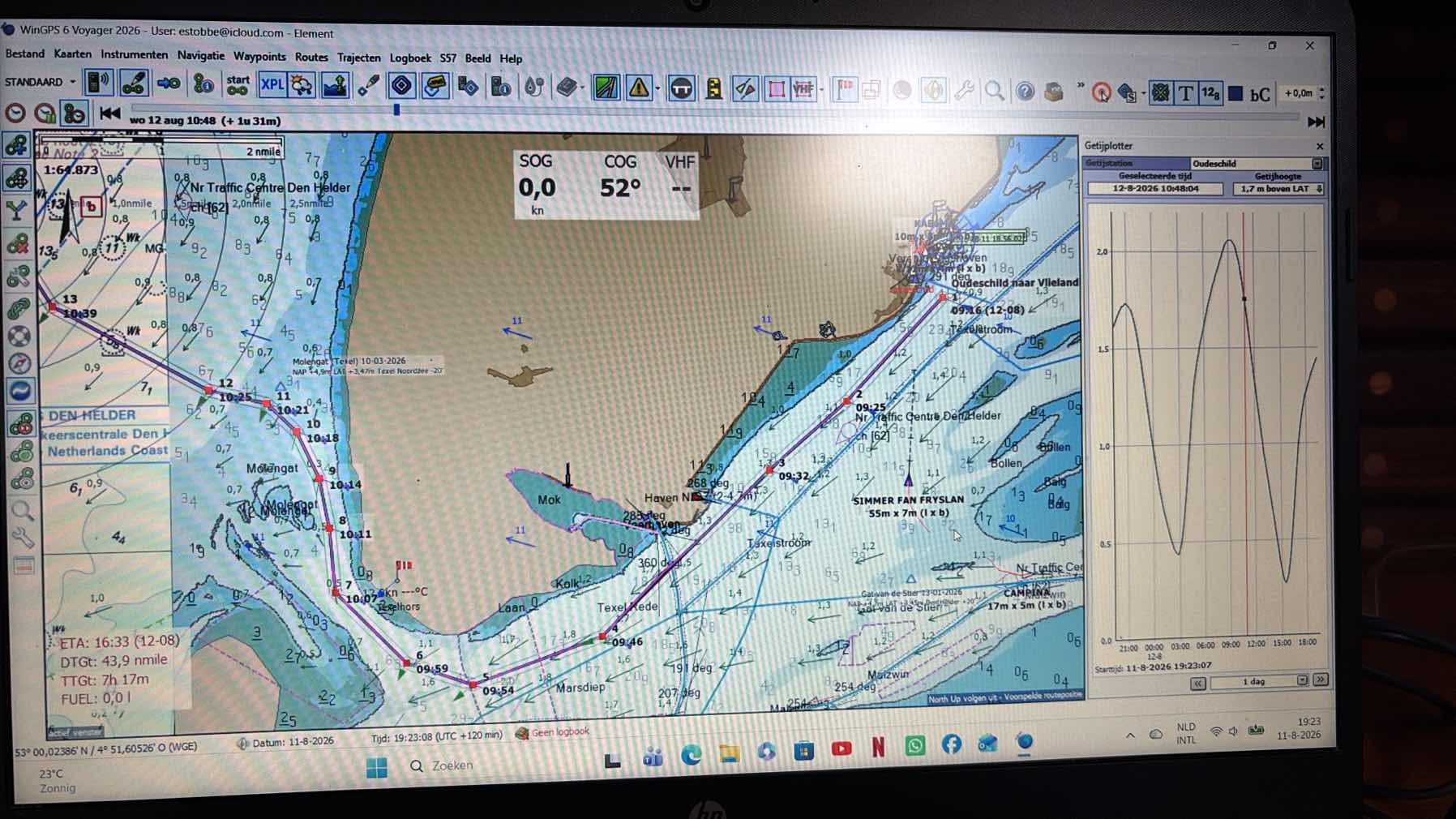Adjust the +0,0m height stepper
This screenshot has height=819, width=1456.
(1321, 93)
